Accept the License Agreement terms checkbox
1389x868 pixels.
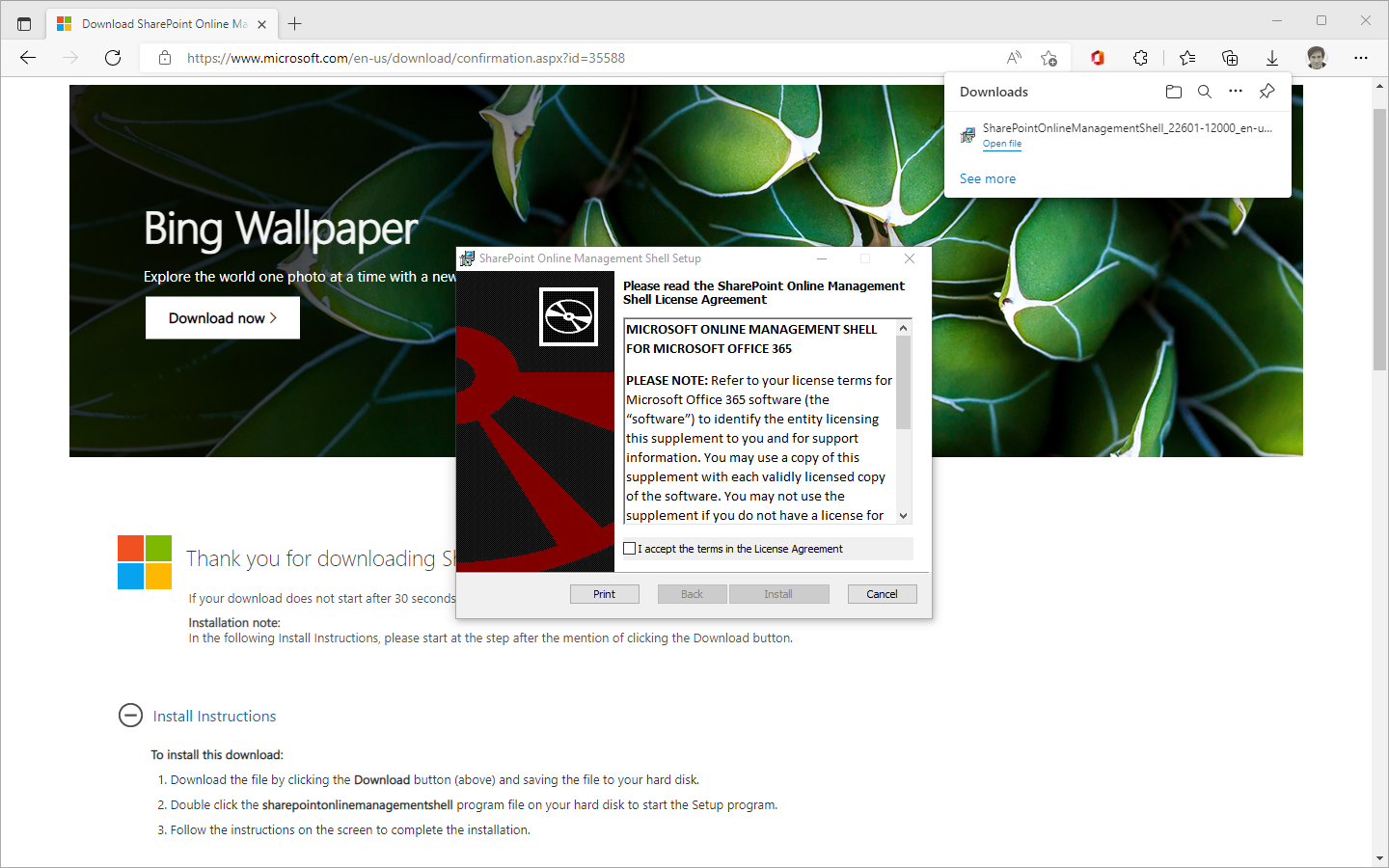click(630, 549)
